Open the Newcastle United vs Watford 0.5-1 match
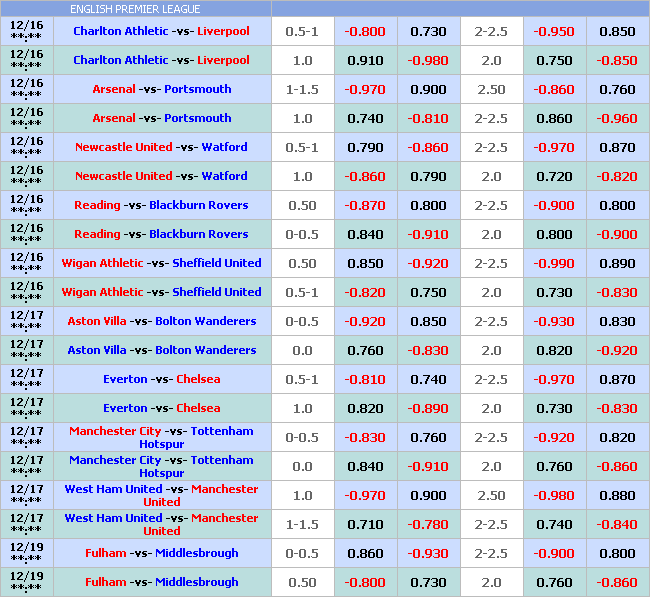 (161, 147)
